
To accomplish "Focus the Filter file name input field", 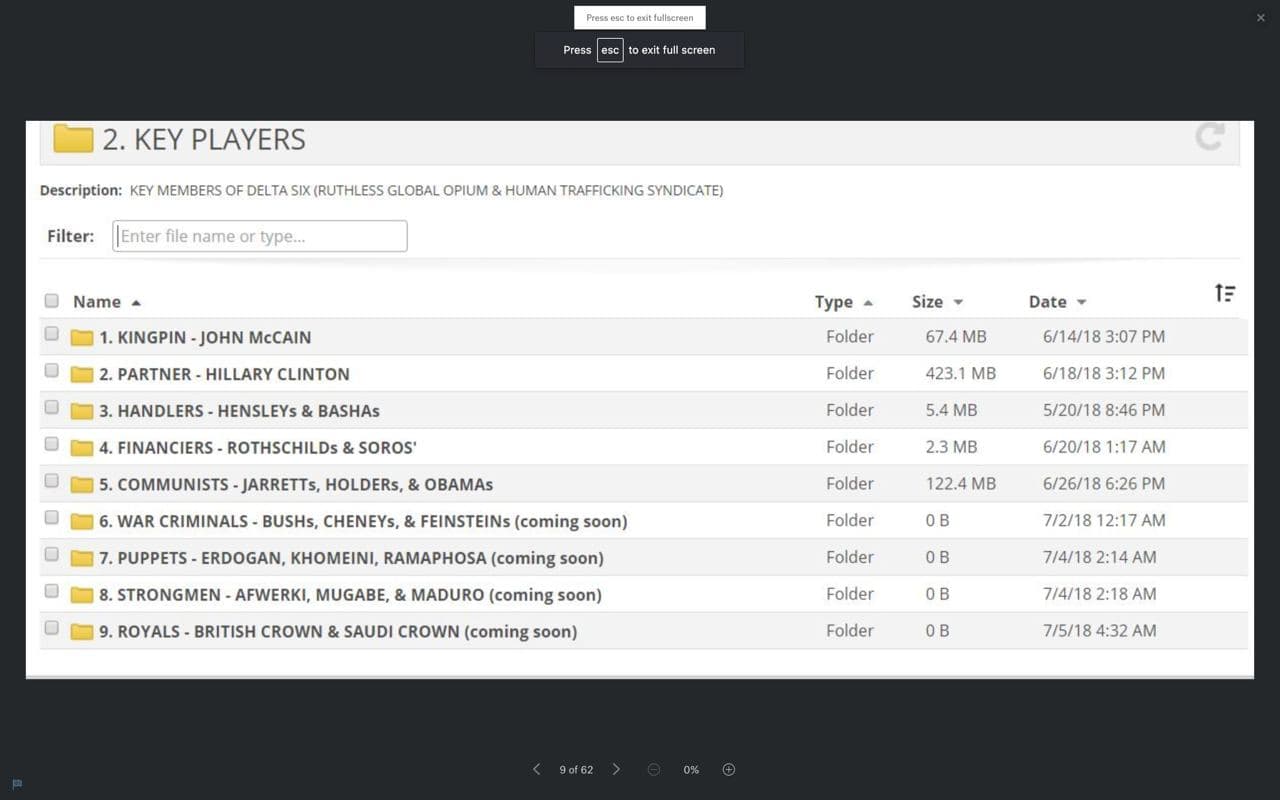I will coord(260,236).
